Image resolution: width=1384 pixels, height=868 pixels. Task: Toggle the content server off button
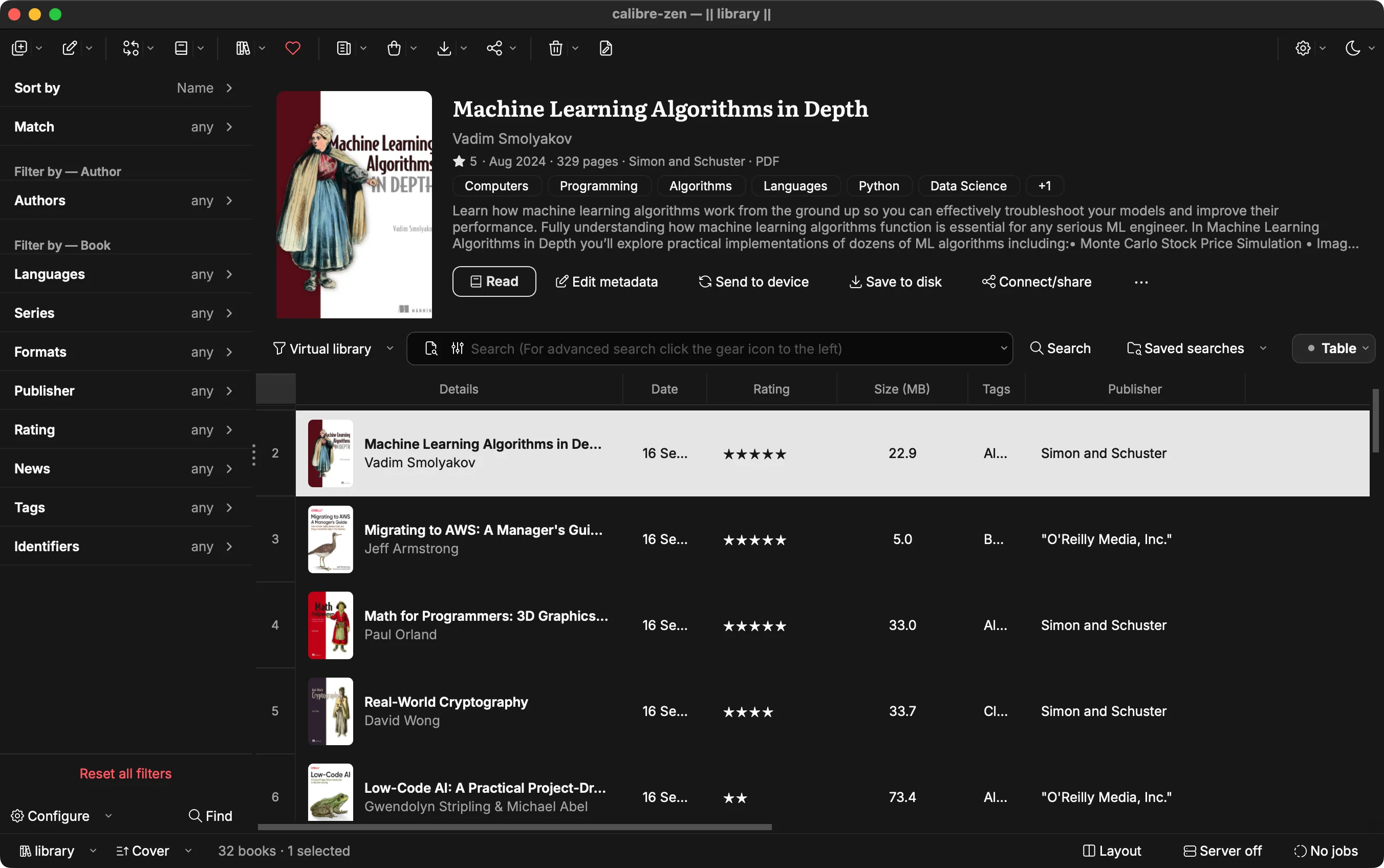(x=1223, y=851)
